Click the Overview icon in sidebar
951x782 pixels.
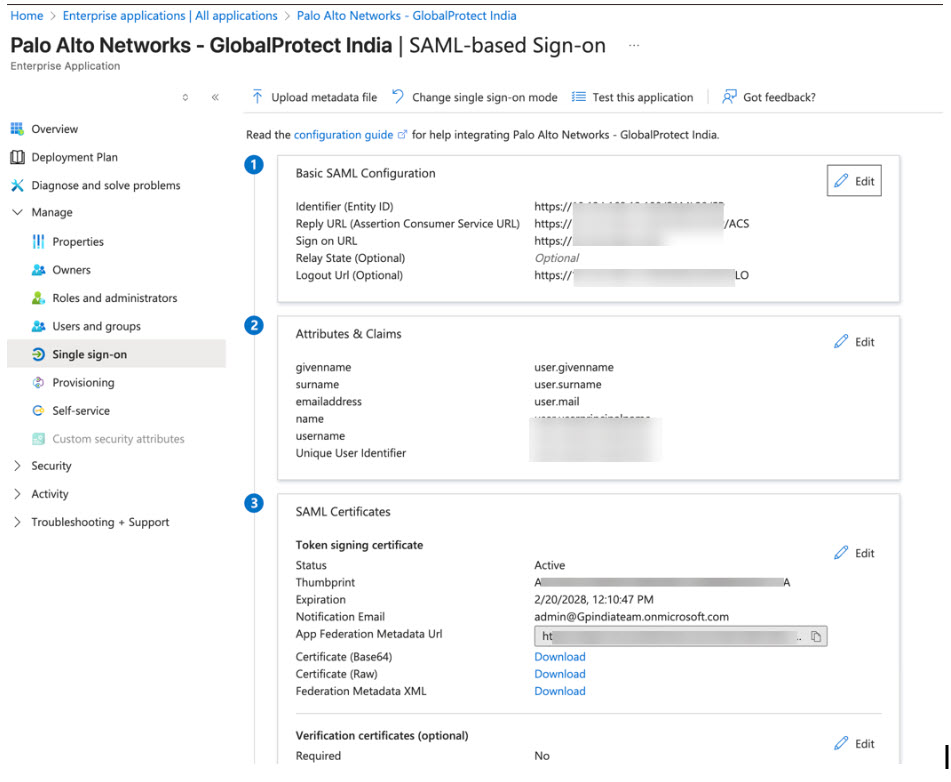(17, 129)
